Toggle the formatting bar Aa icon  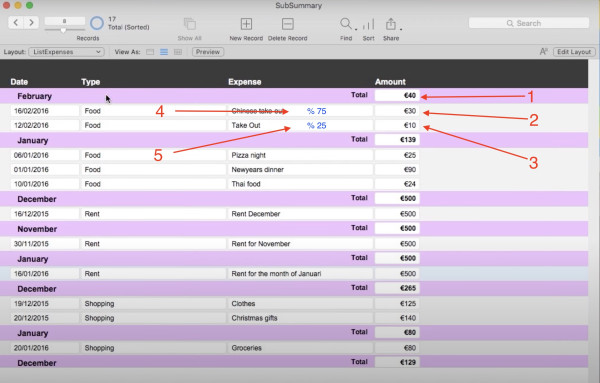point(543,52)
